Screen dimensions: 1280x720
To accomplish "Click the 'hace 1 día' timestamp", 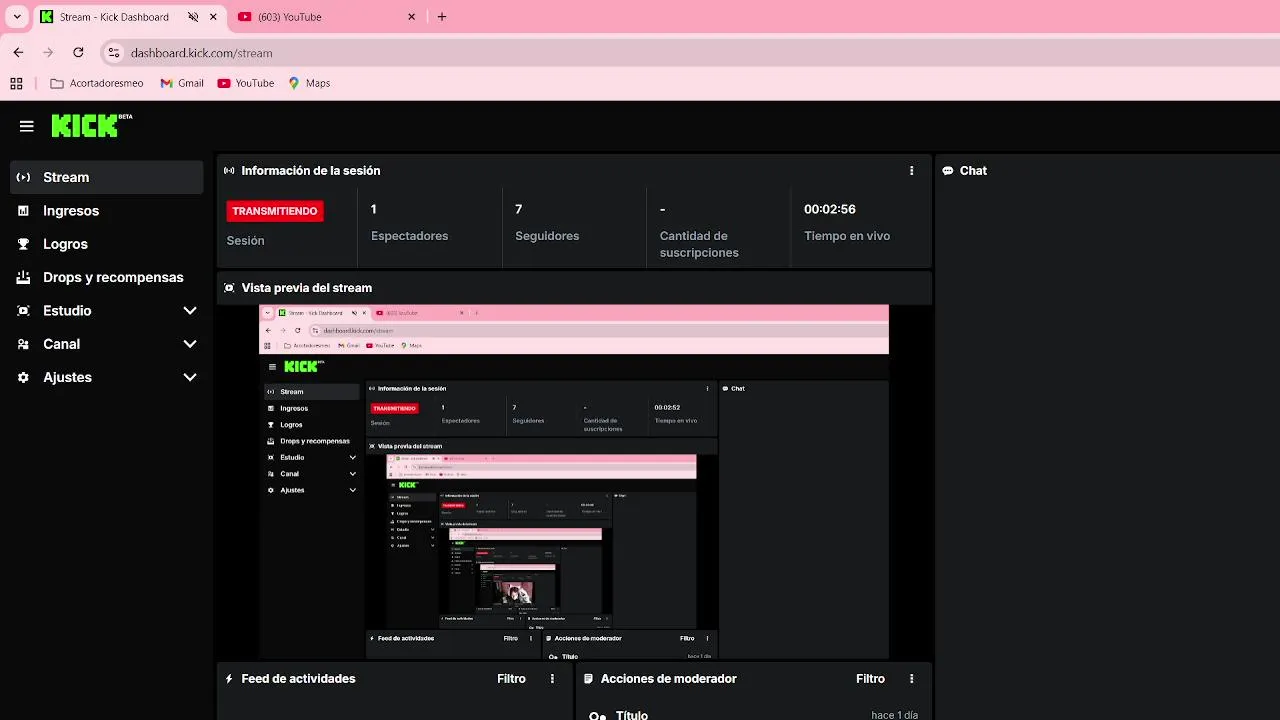I will [x=894, y=715].
